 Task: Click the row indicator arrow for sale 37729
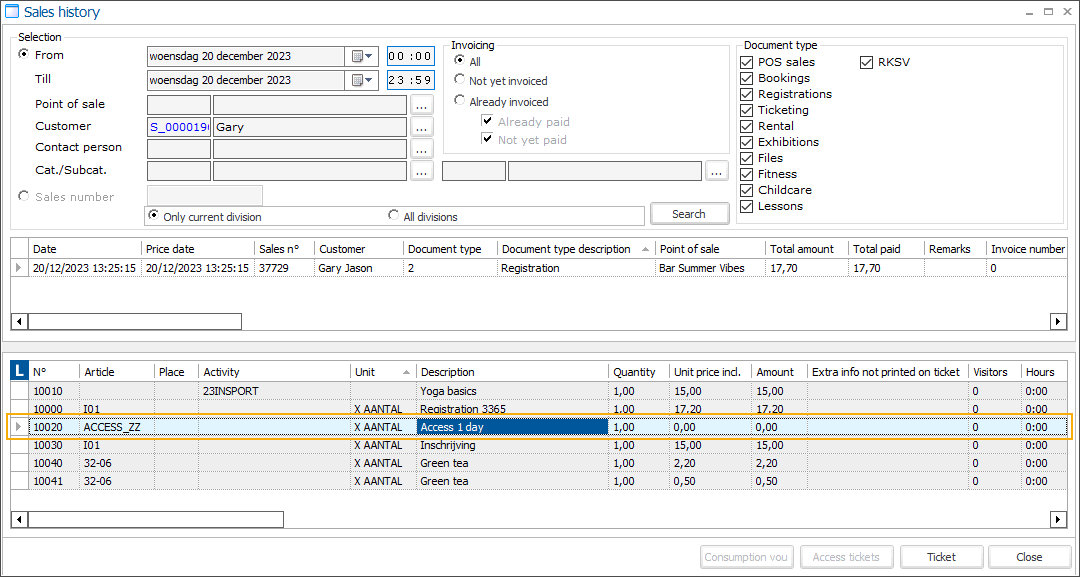click(19, 268)
